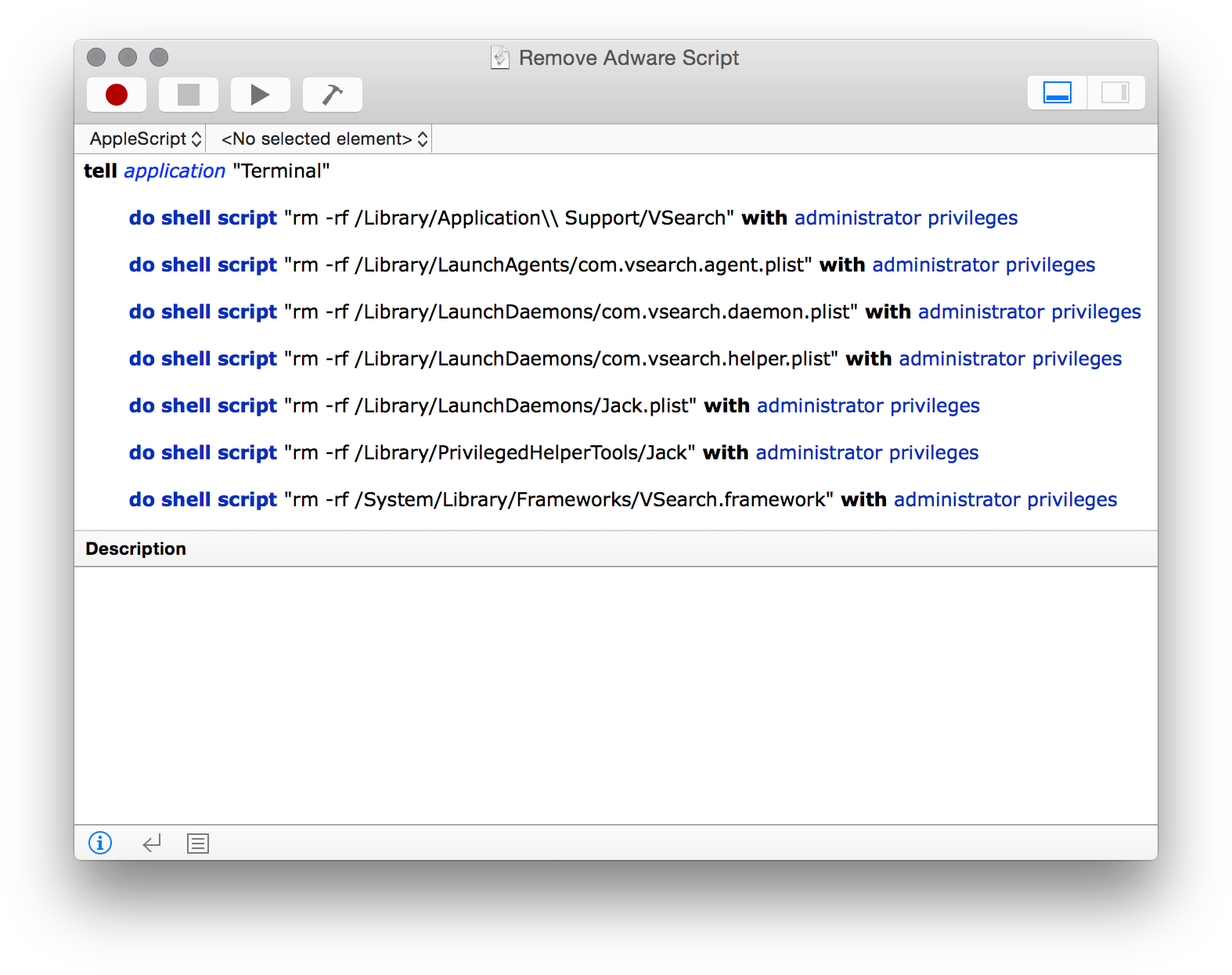This screenshot has width=1232, height=975.
Task: Zoom the window with the third title bar button
Action: coord(159,57)
